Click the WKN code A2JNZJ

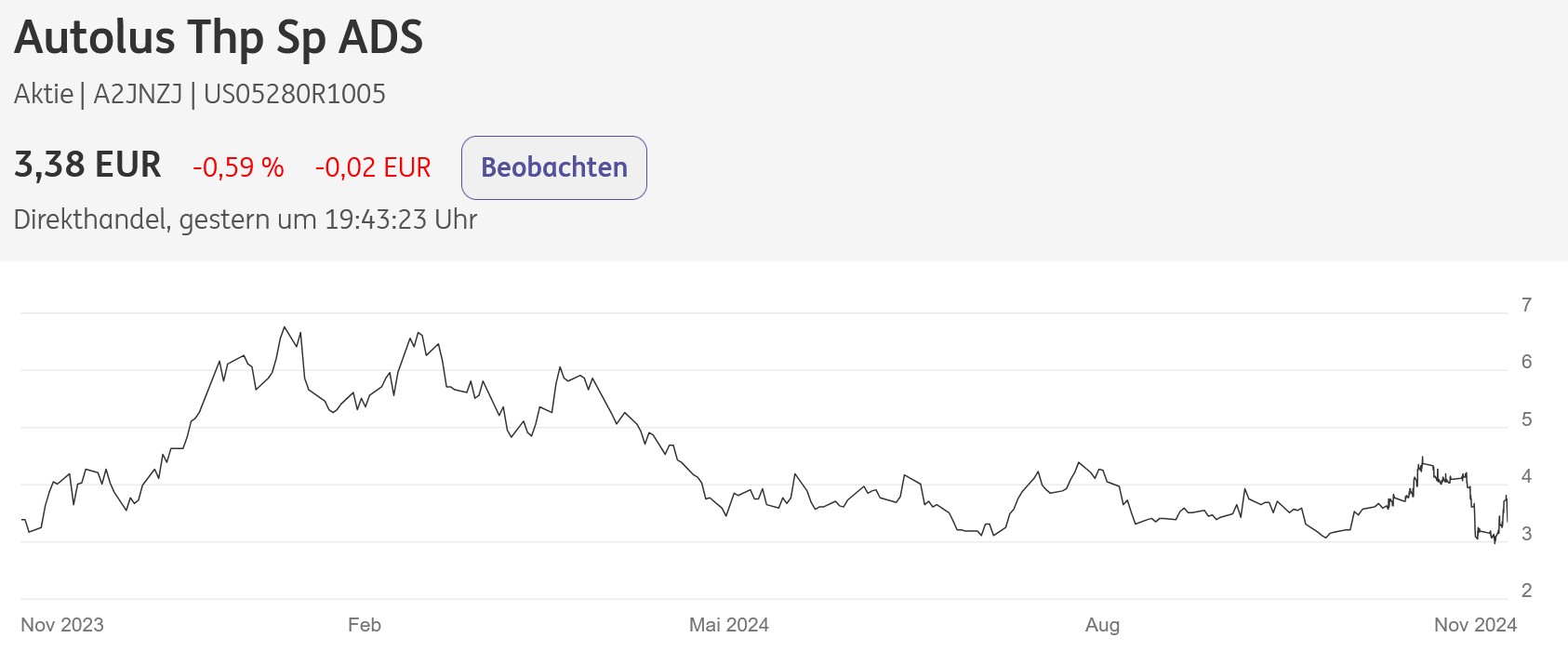pos(136,93)
